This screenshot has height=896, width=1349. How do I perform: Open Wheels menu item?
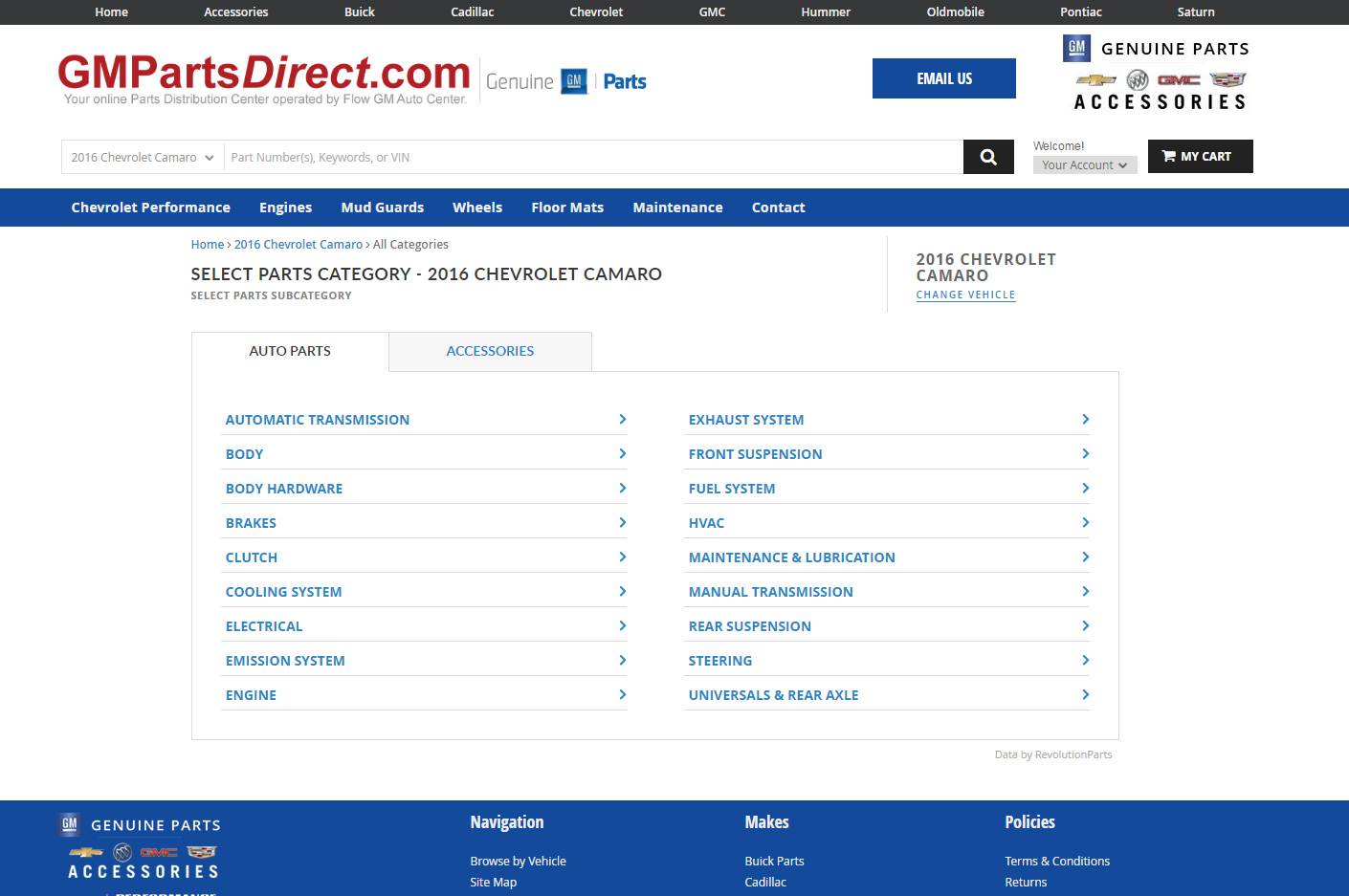tap(477, 208)
